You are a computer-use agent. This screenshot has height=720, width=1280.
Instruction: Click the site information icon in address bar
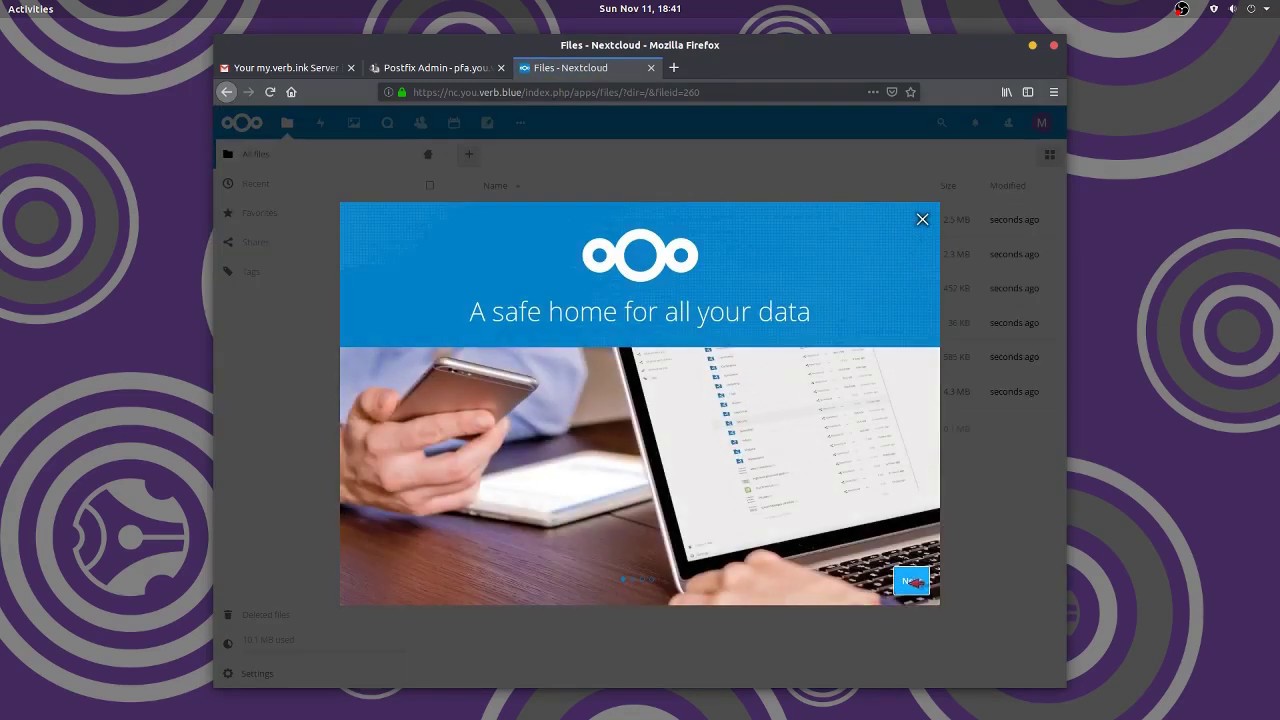coord(389,92)
